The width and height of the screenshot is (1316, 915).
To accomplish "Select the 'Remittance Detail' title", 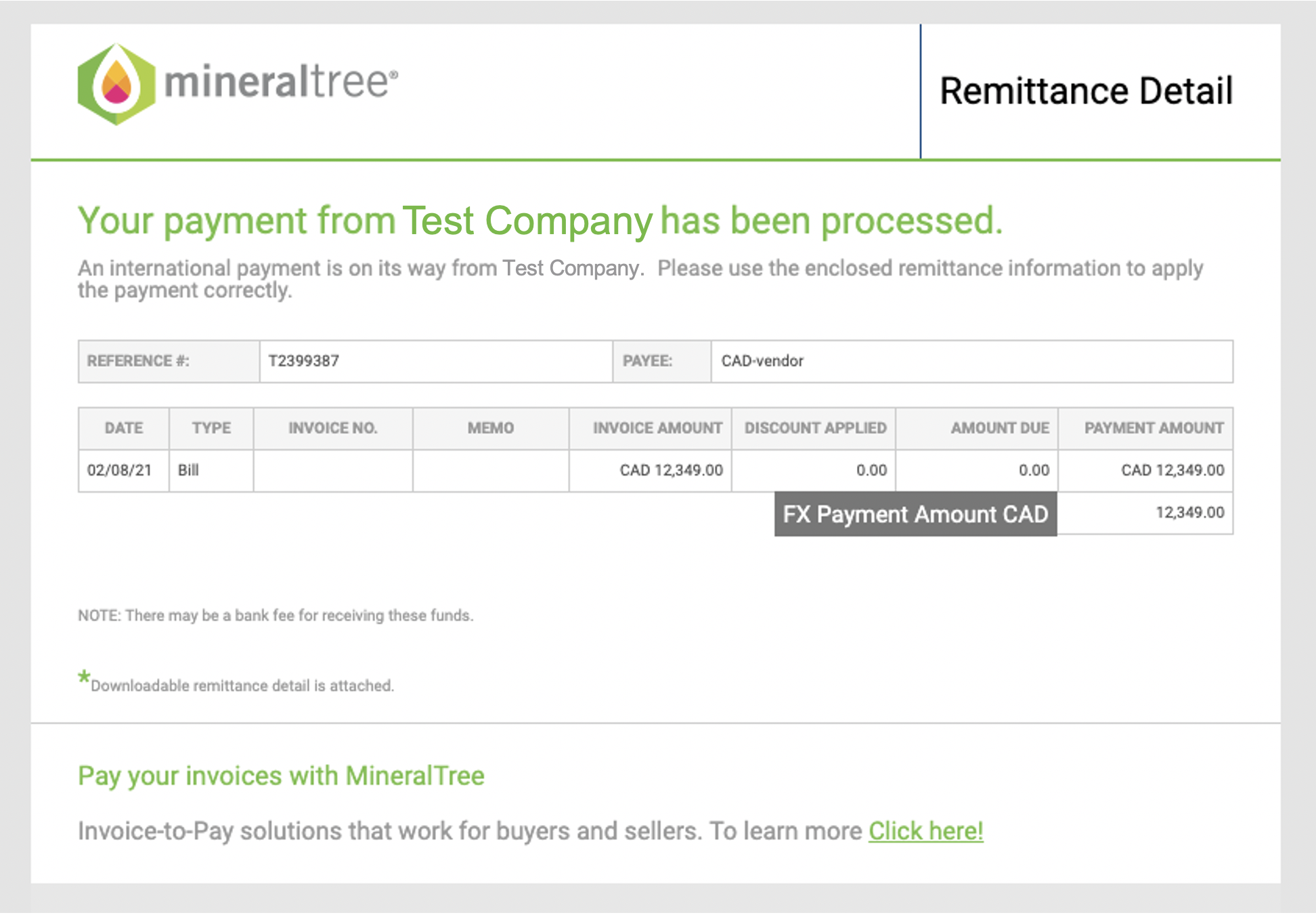I will (1086, 91).
